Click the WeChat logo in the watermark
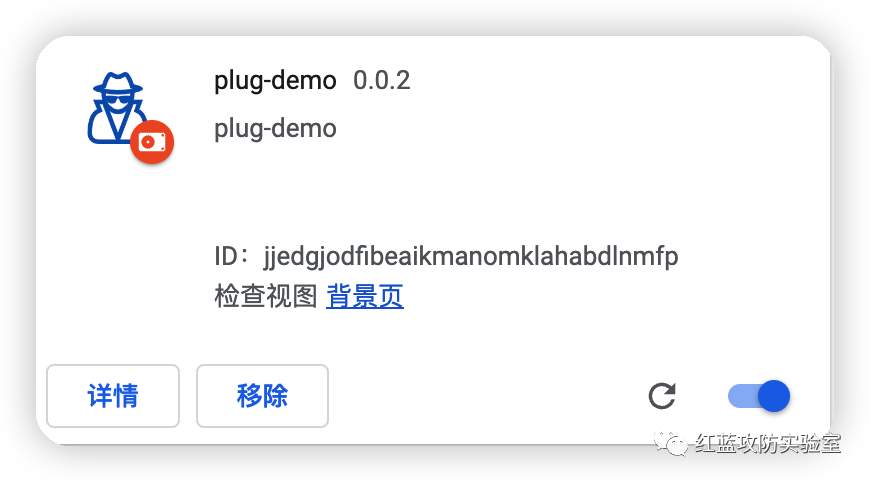The height and width of the screenshot is (482, 870). [670, 443]
